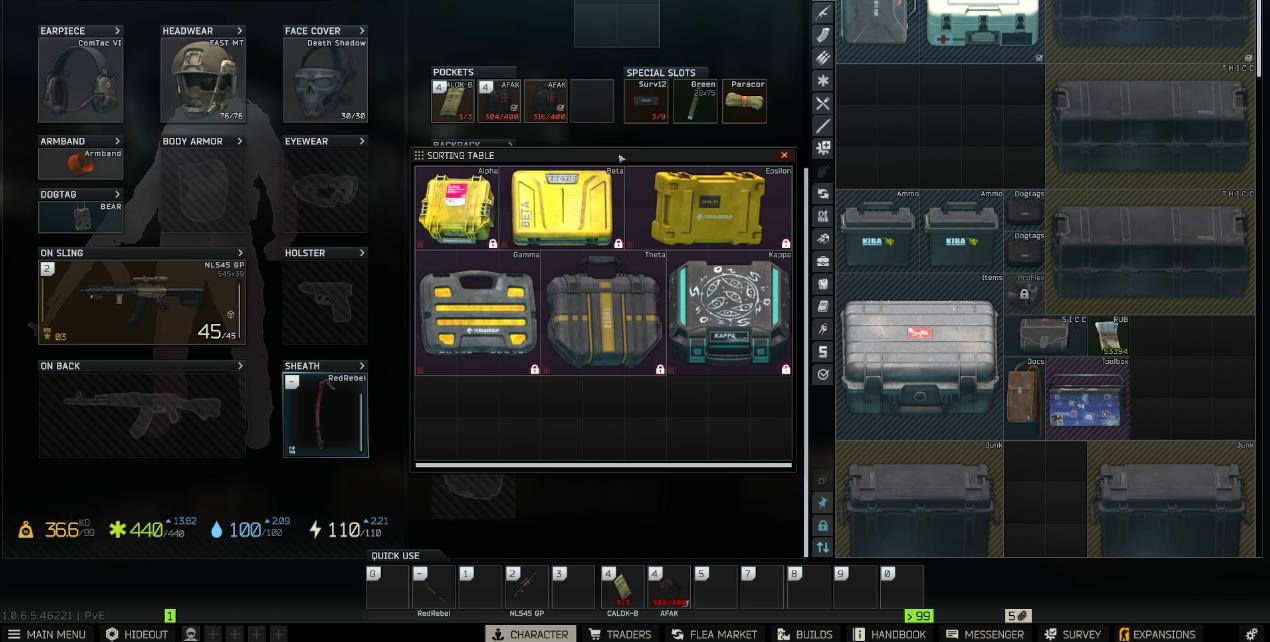This screenshot has width=1270, height=642.
Task: Select the medkit-plus filter icon in stash sidebar
Action: [823, 148]
